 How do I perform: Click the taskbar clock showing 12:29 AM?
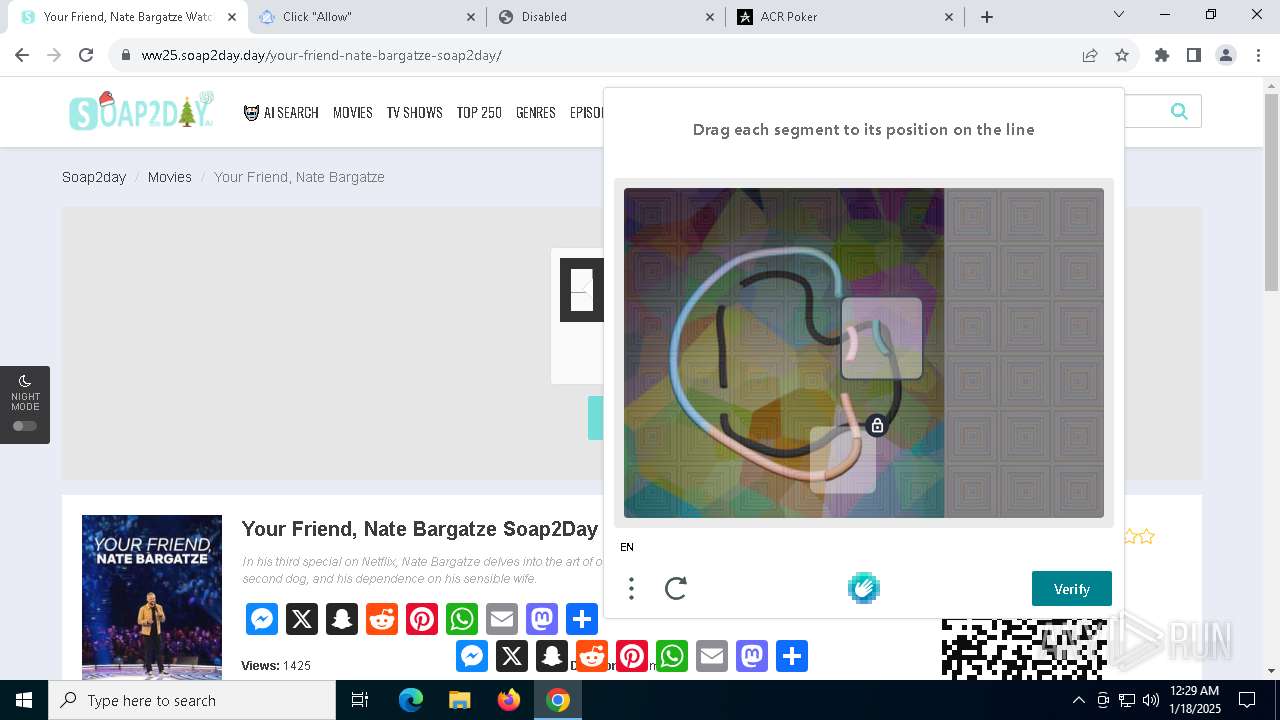pyautogui.click(x=1195, y=700)
